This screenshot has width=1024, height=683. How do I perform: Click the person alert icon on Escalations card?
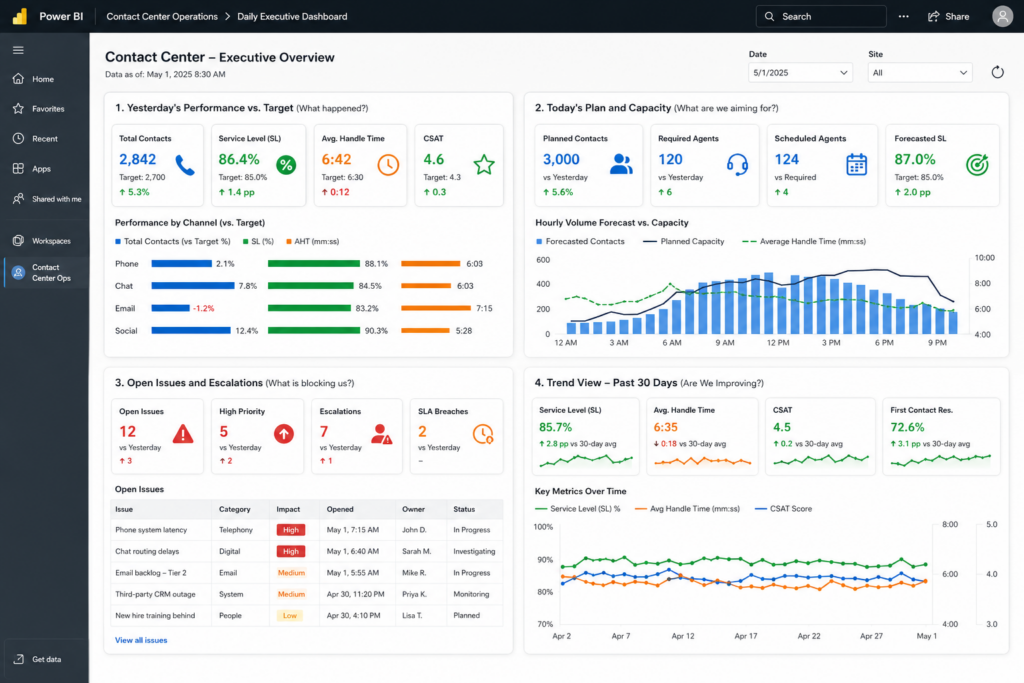(381, 434)
